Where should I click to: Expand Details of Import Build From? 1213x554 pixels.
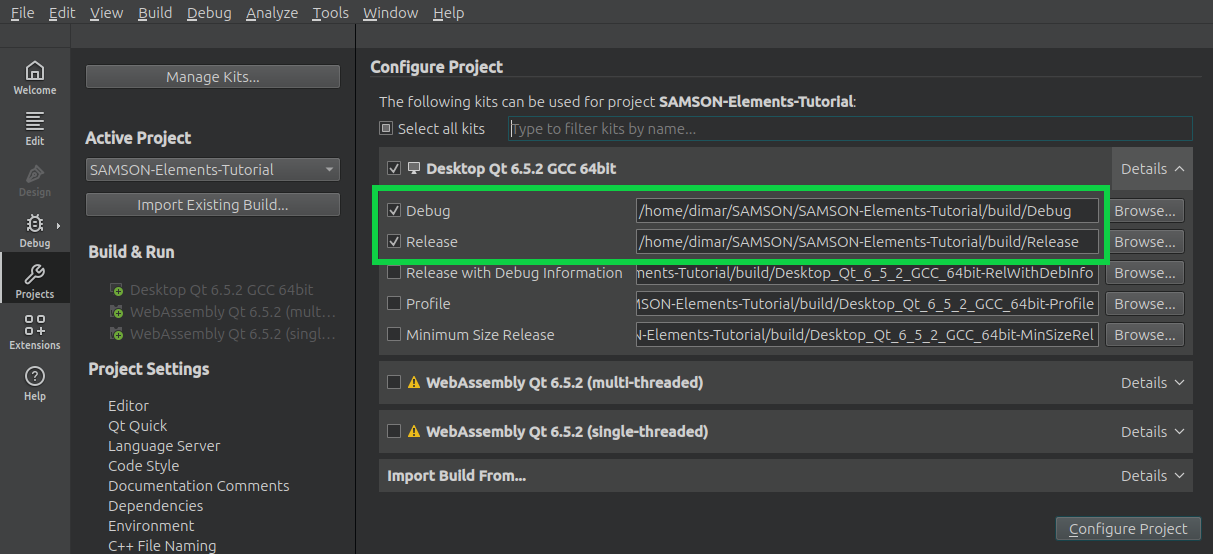[1152, 476]
